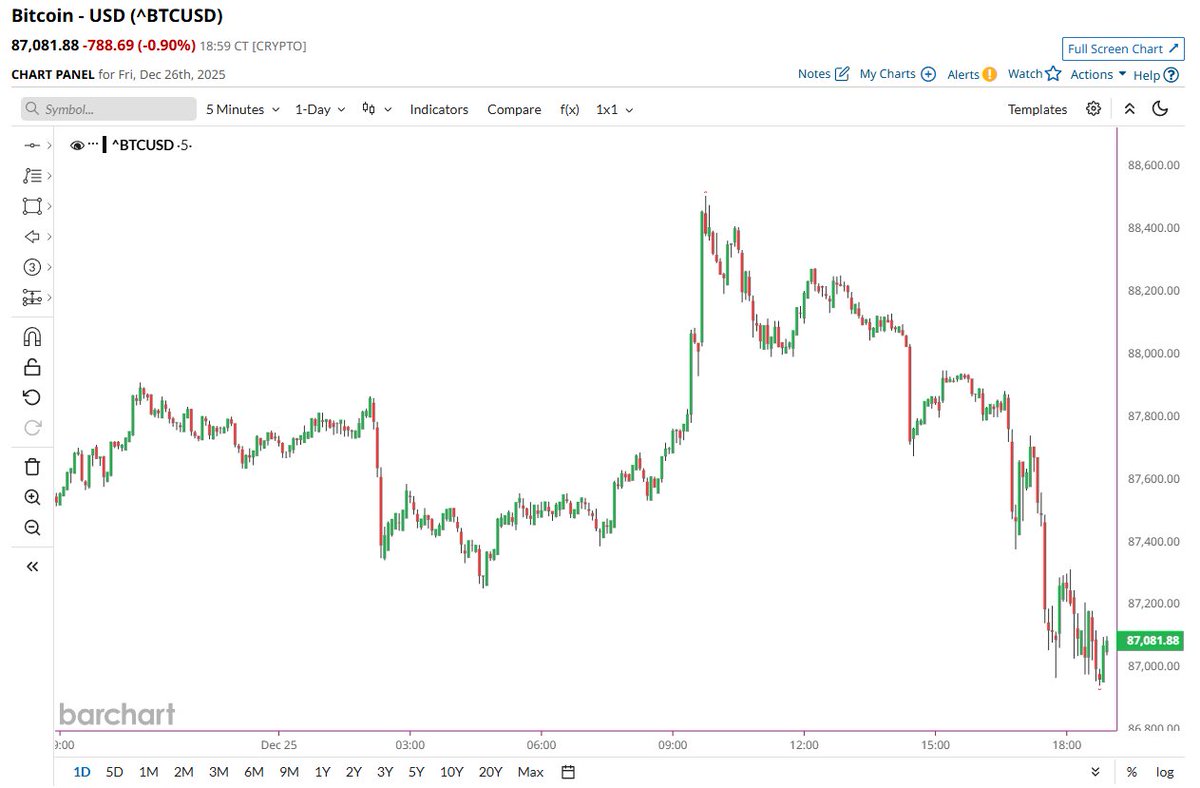Viewport: 1200px width, 788px height.
Task: Open the candlestick chart type dropdown
Action: click(x=377, y=109)
